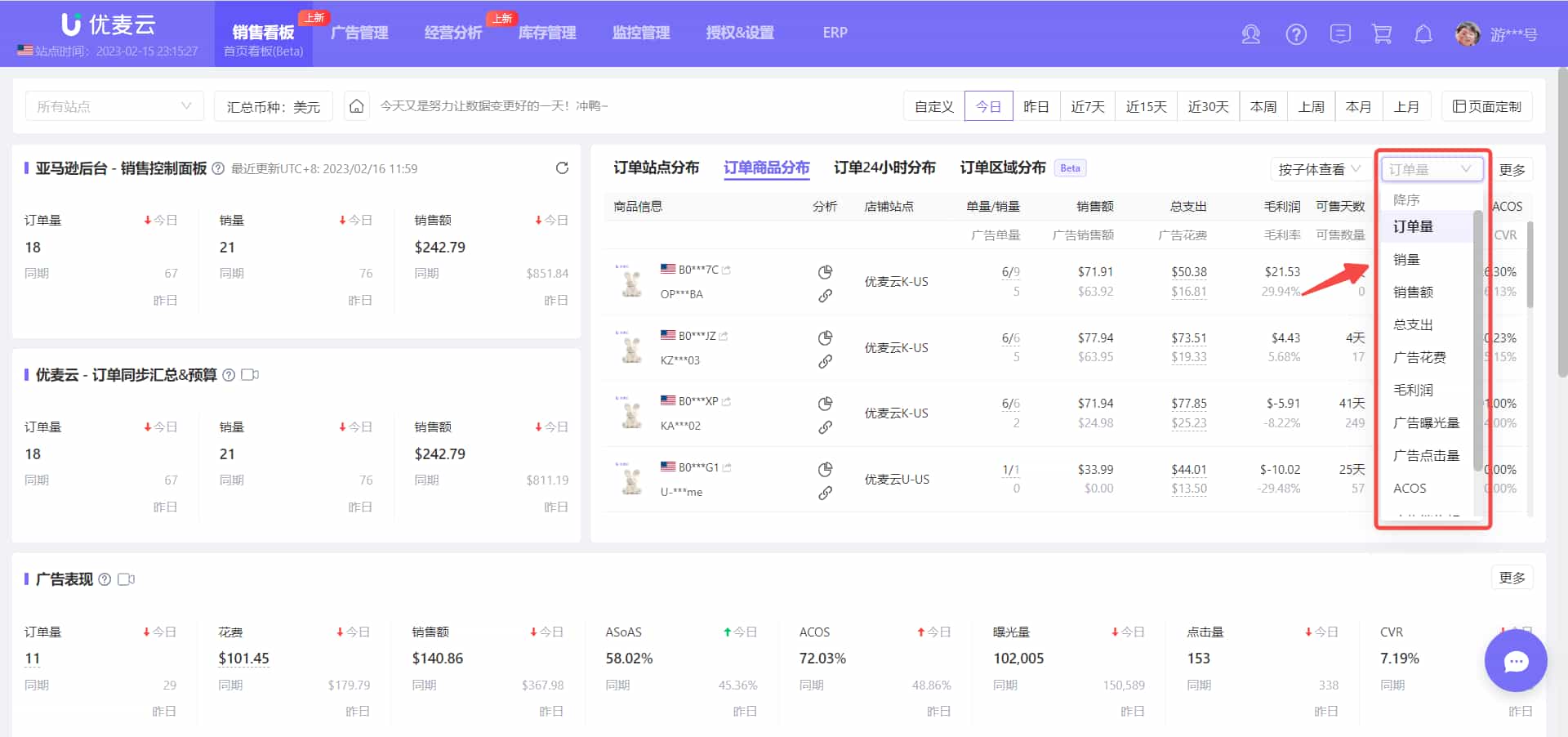Viewport: 1568px width, 737px height.
Task: Select the 自定义 date range
Action: pyautogui.click(x=934, y=106)
